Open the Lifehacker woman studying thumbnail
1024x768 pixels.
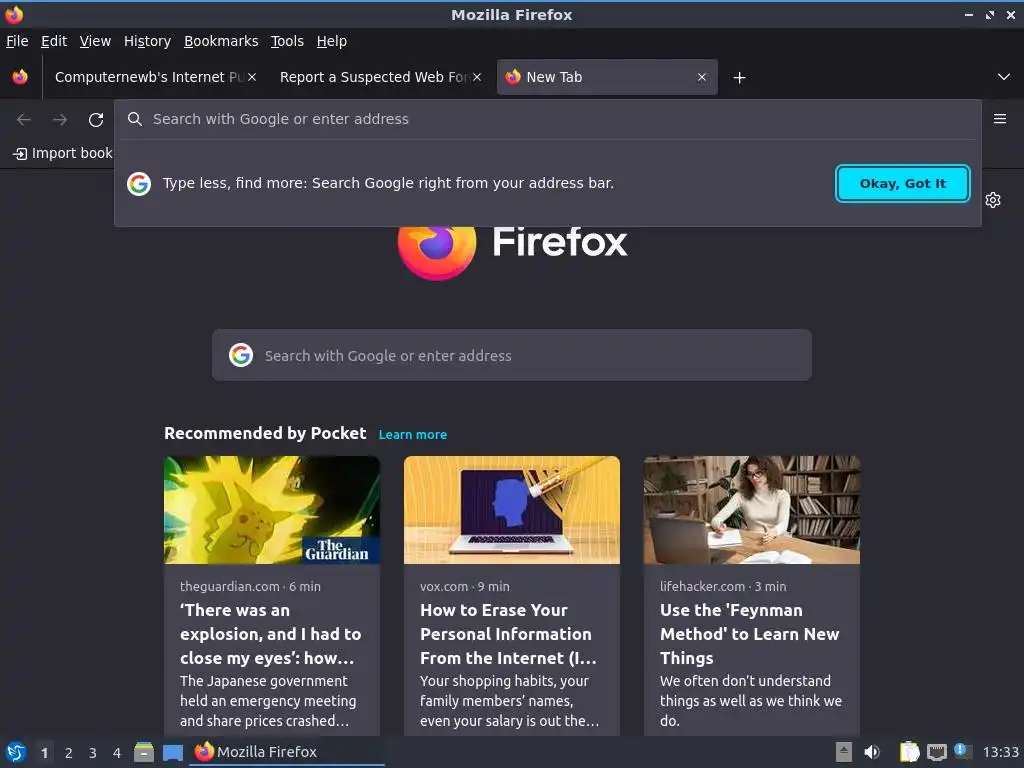point(752,509)
